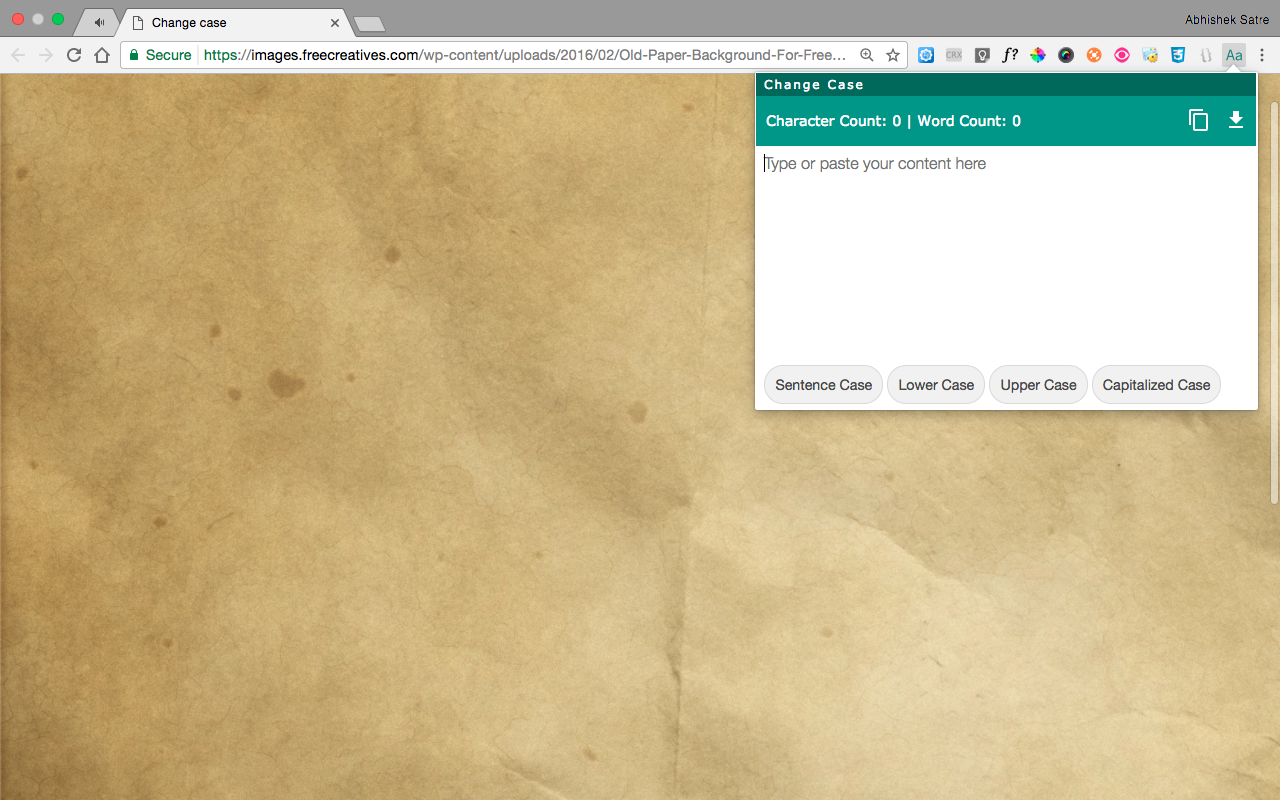Screen dimensions: 1280x800
Task: Open the light bulb extension icon
Action: [982, 55]
